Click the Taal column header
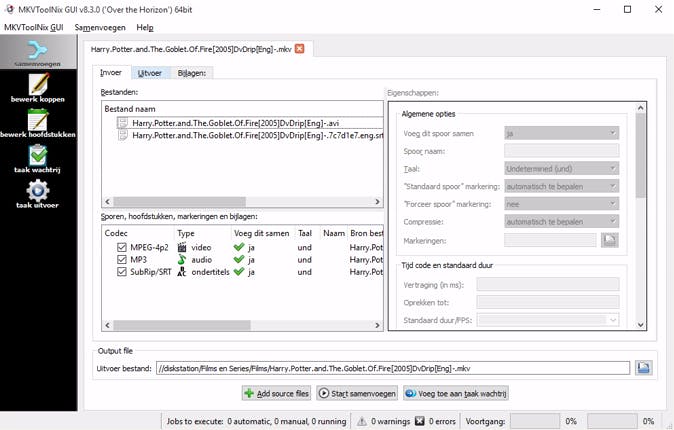This screenshot has width=674, height=430. click(307, 233)
